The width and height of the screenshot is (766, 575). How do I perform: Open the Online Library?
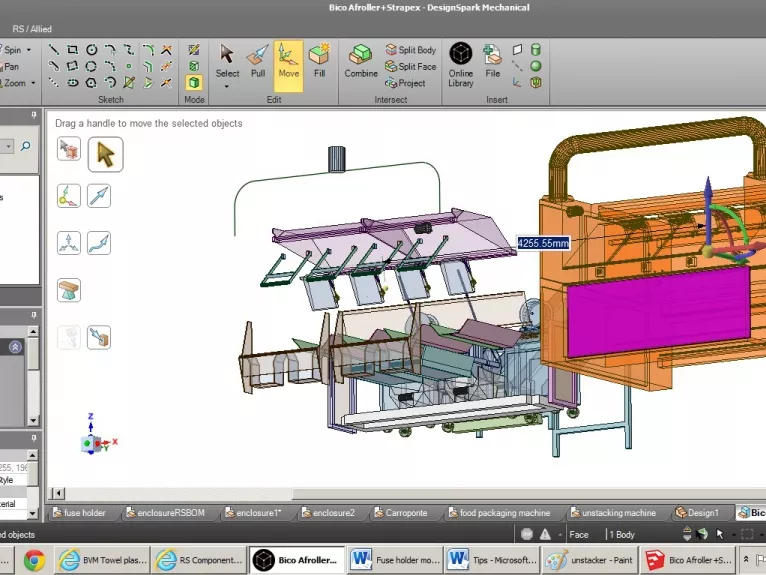click(461, 65)
